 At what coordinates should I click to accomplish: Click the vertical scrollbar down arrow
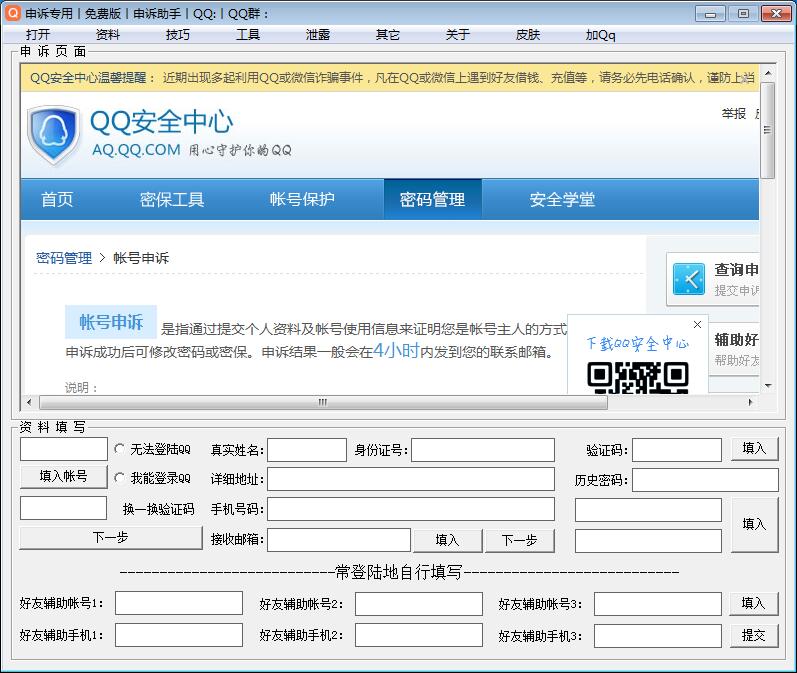point(768,386)
